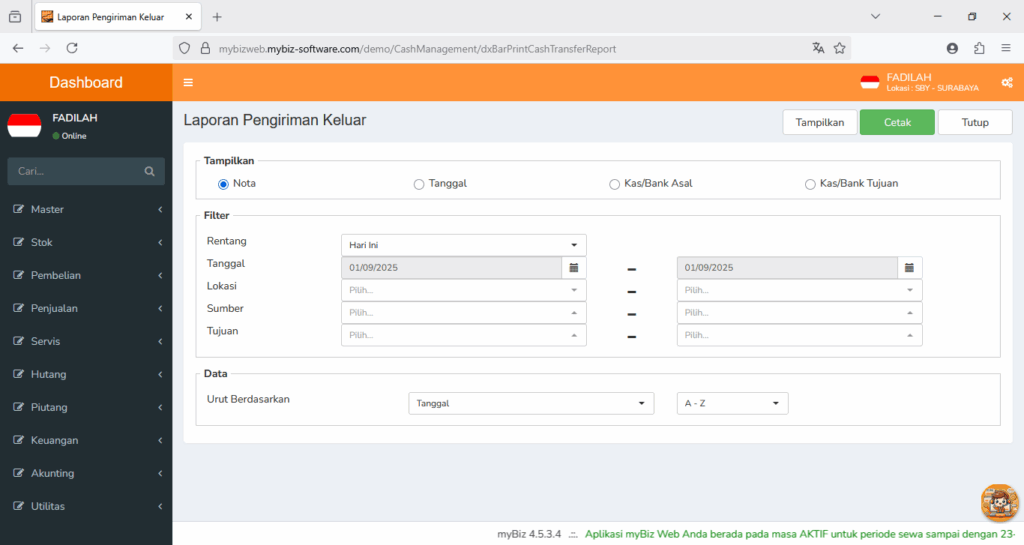Open the second Sumber Pilih dropdown
This screenshot has width=1024, height=545.
(799, 313)
